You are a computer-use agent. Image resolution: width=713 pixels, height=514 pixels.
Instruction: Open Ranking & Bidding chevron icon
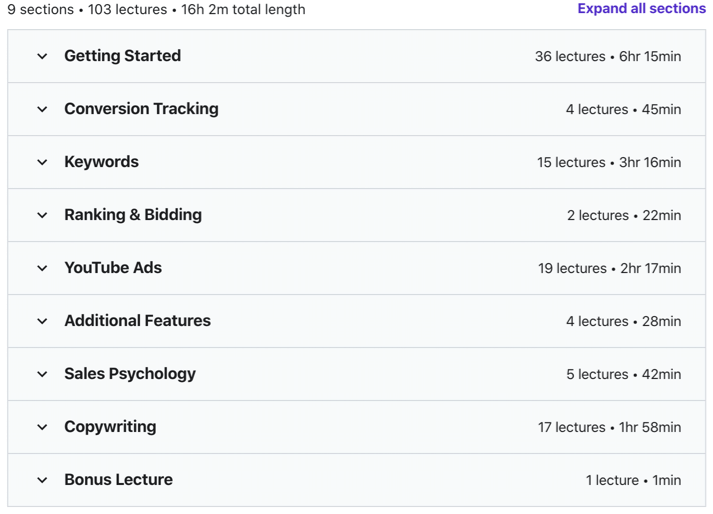pos(42,215)
